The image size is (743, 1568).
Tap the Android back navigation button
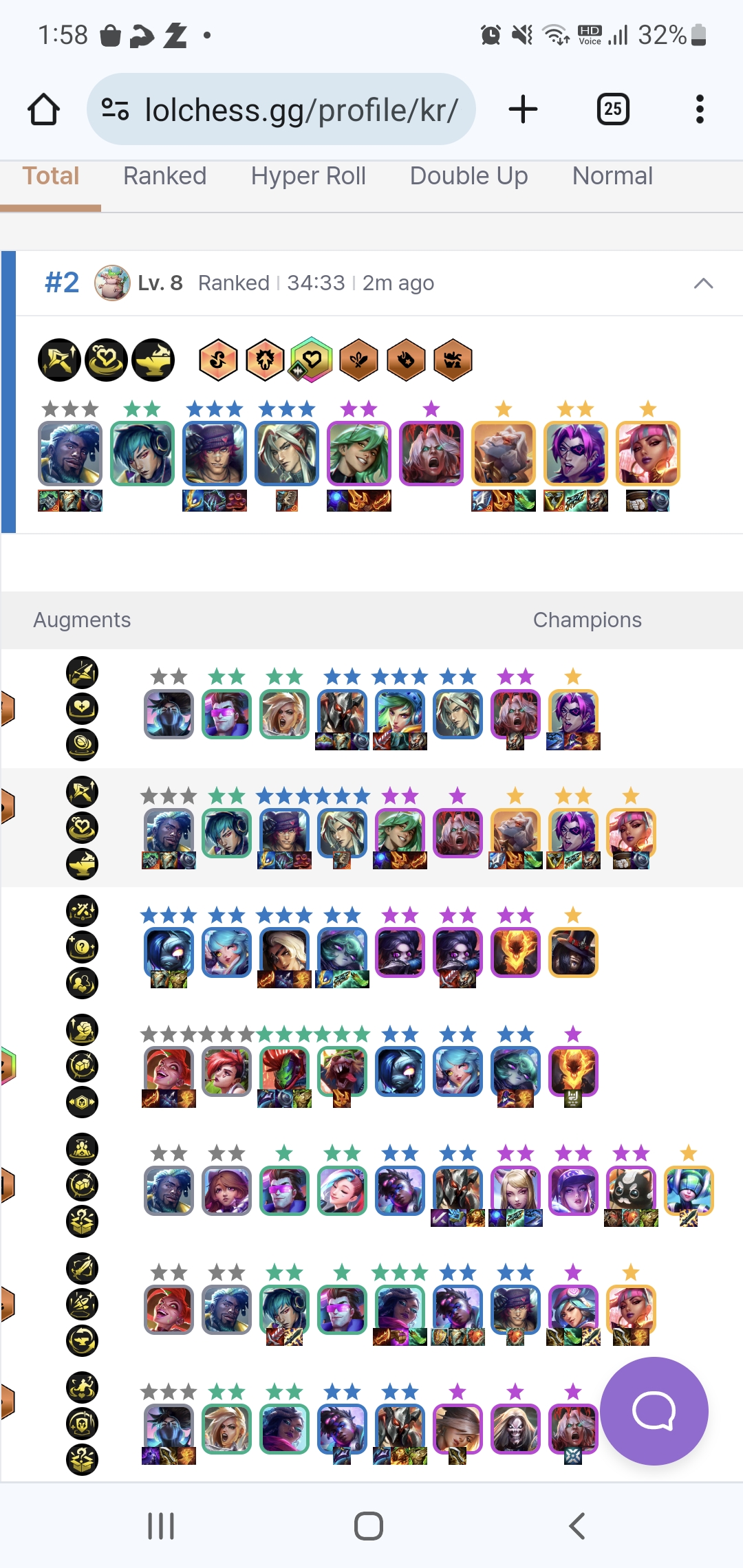(x=577, y=1526)
